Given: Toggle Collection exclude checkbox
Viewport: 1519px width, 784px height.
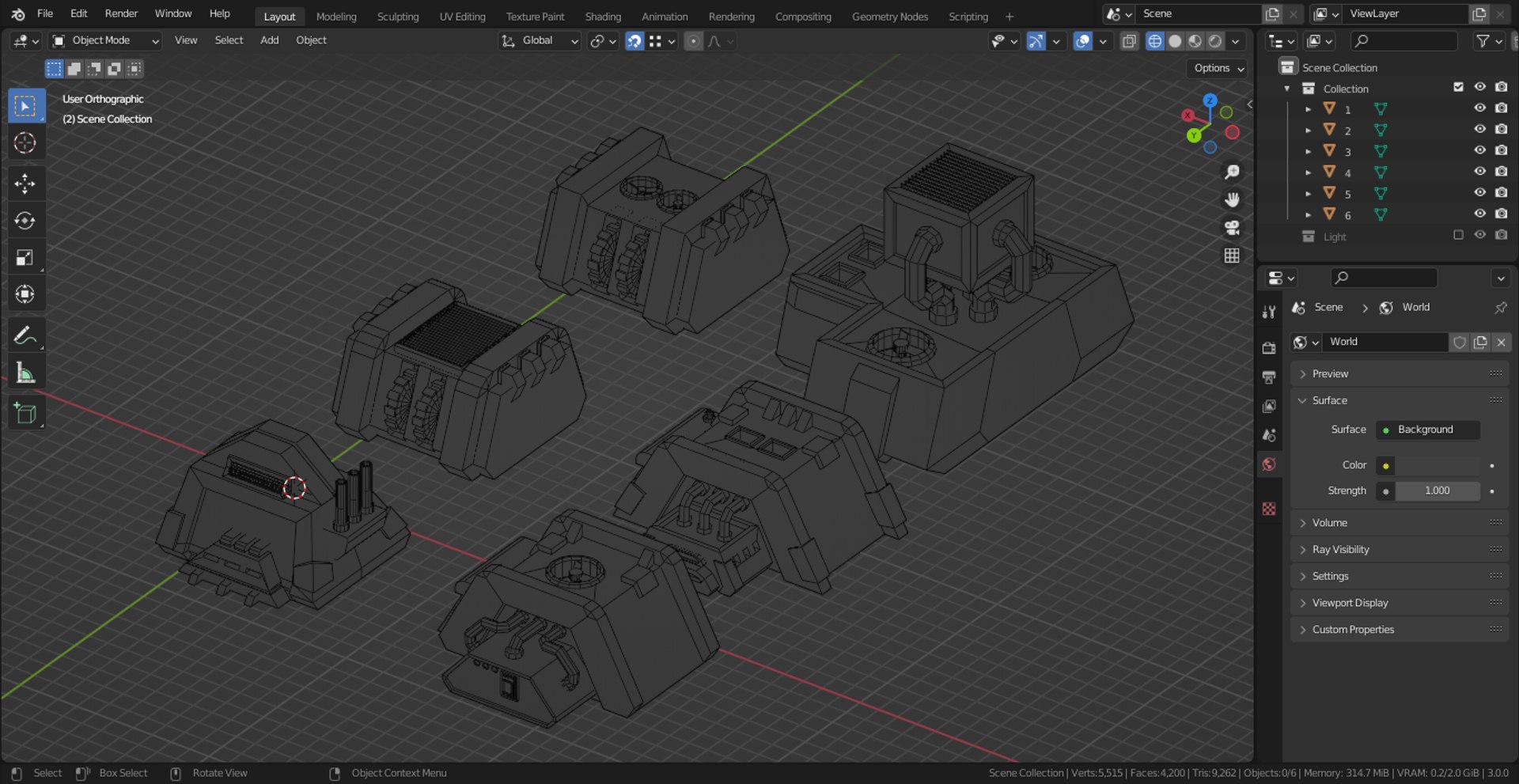Looking at the screenshot, I should click(1458, 87).
